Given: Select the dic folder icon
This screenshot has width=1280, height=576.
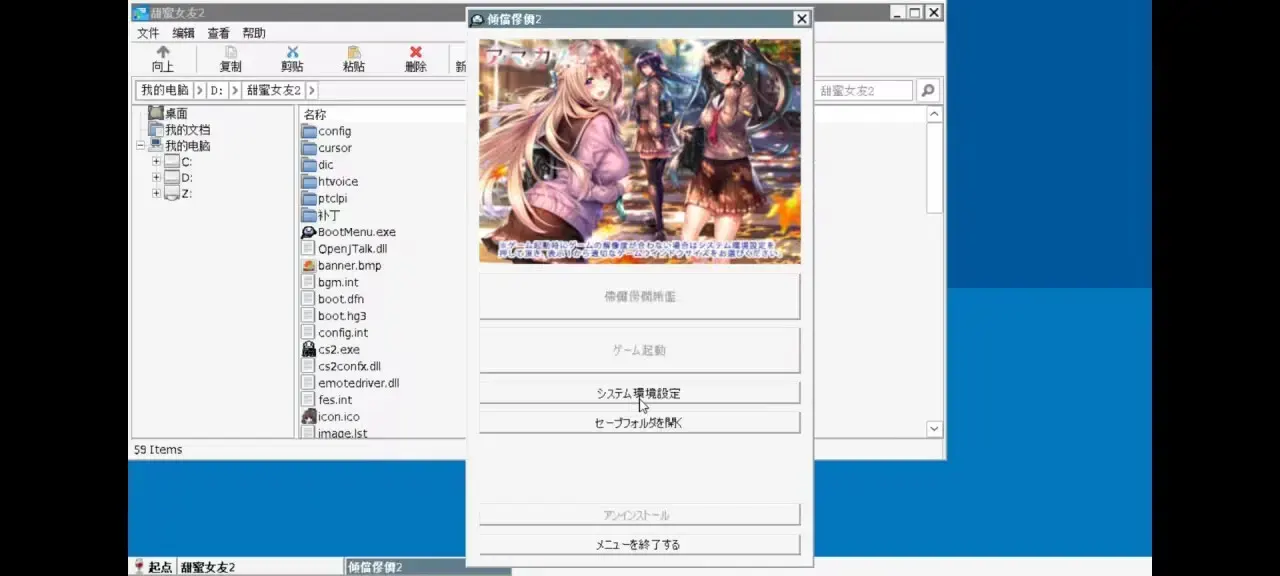Looking at the screenshot, I should click(309, 165).
